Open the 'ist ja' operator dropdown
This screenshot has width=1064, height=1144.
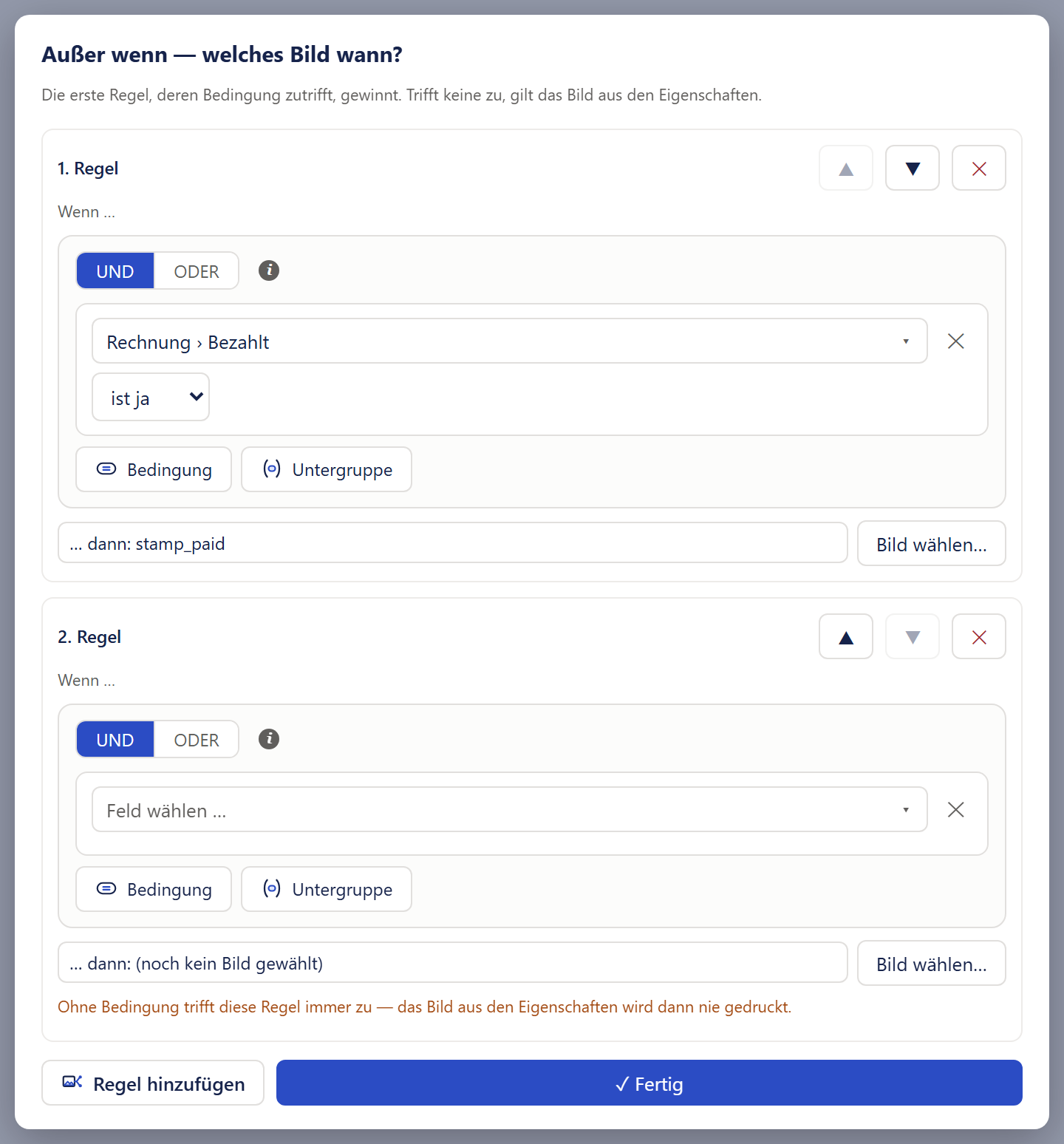pyautogui.click(x=151, y=397)
